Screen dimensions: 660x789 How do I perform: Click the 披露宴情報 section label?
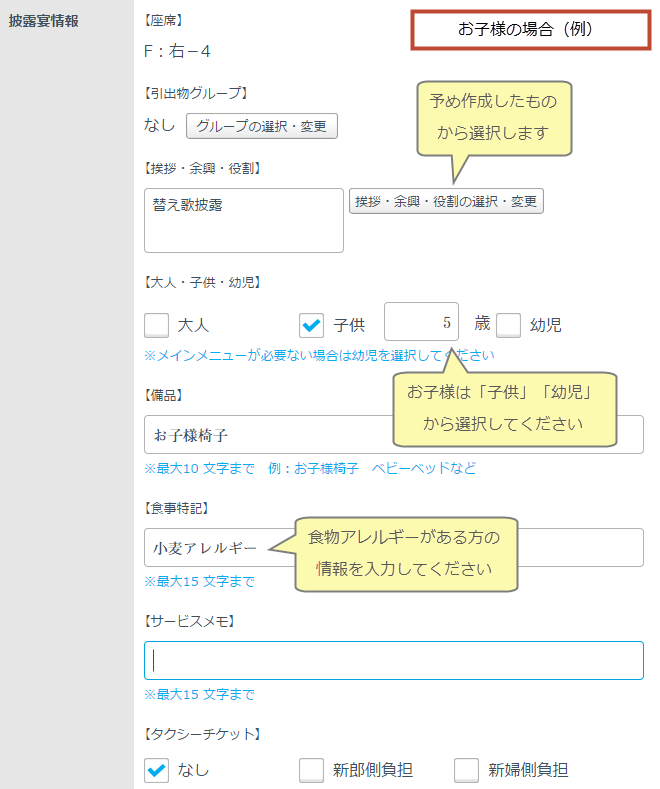pos(44,20)
